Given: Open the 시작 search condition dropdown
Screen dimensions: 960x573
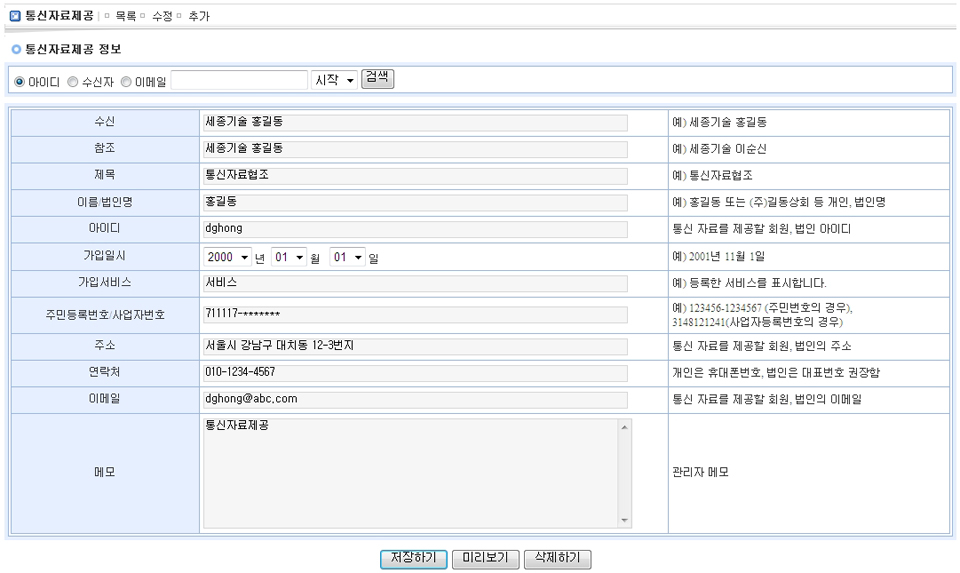Looking at the screenshot, I should point(334,81).
